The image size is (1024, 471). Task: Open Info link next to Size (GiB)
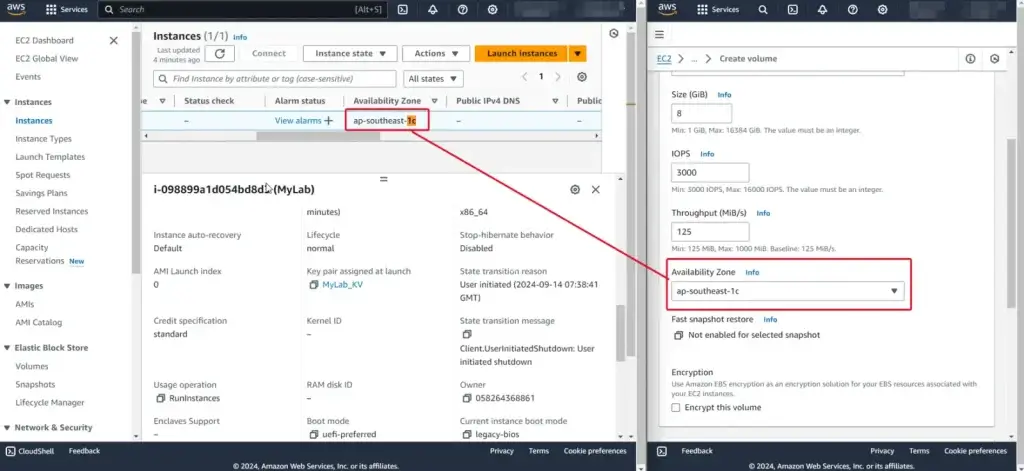(724, 95)
